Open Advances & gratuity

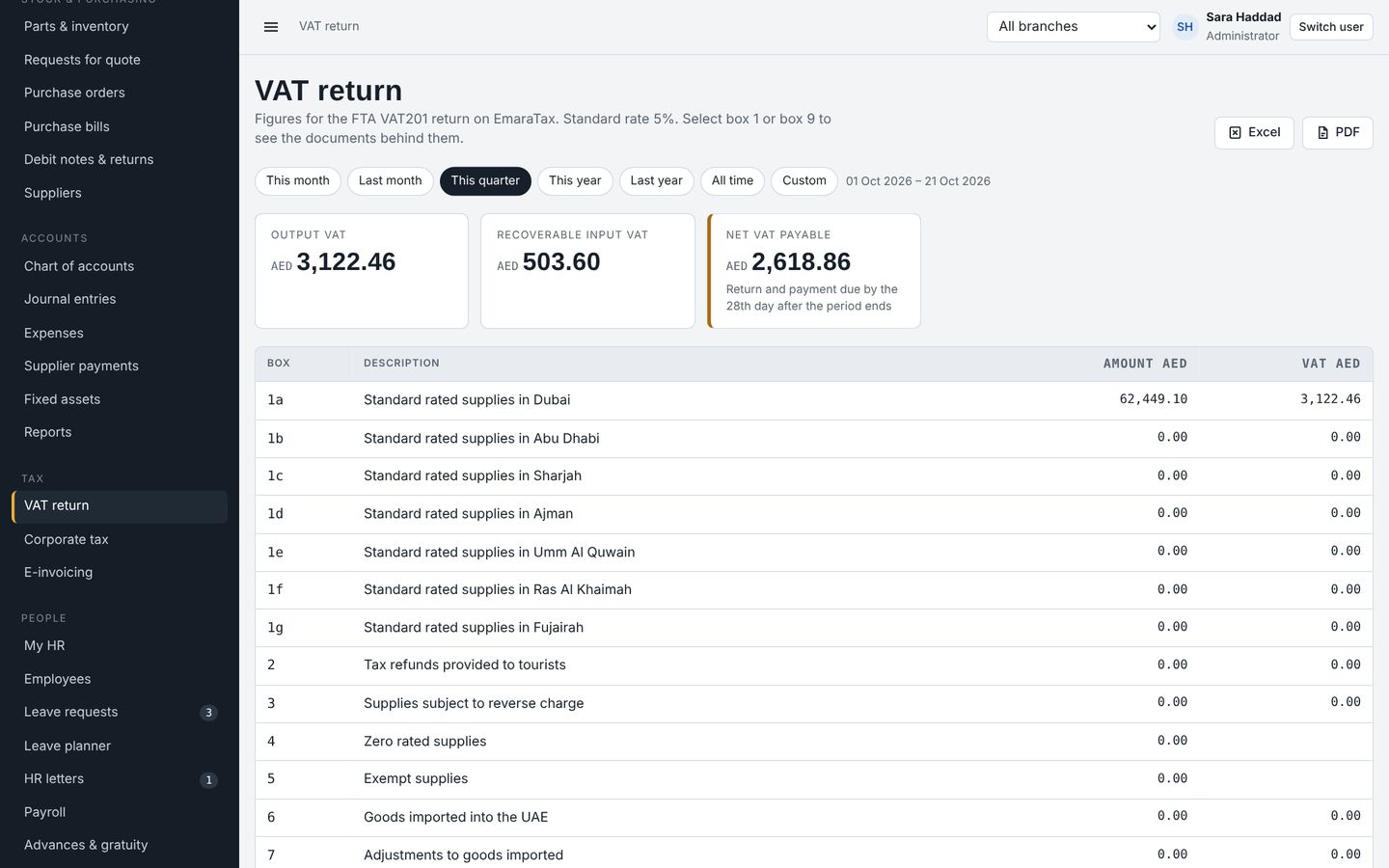pyautogui.click(x=120, y=846)
